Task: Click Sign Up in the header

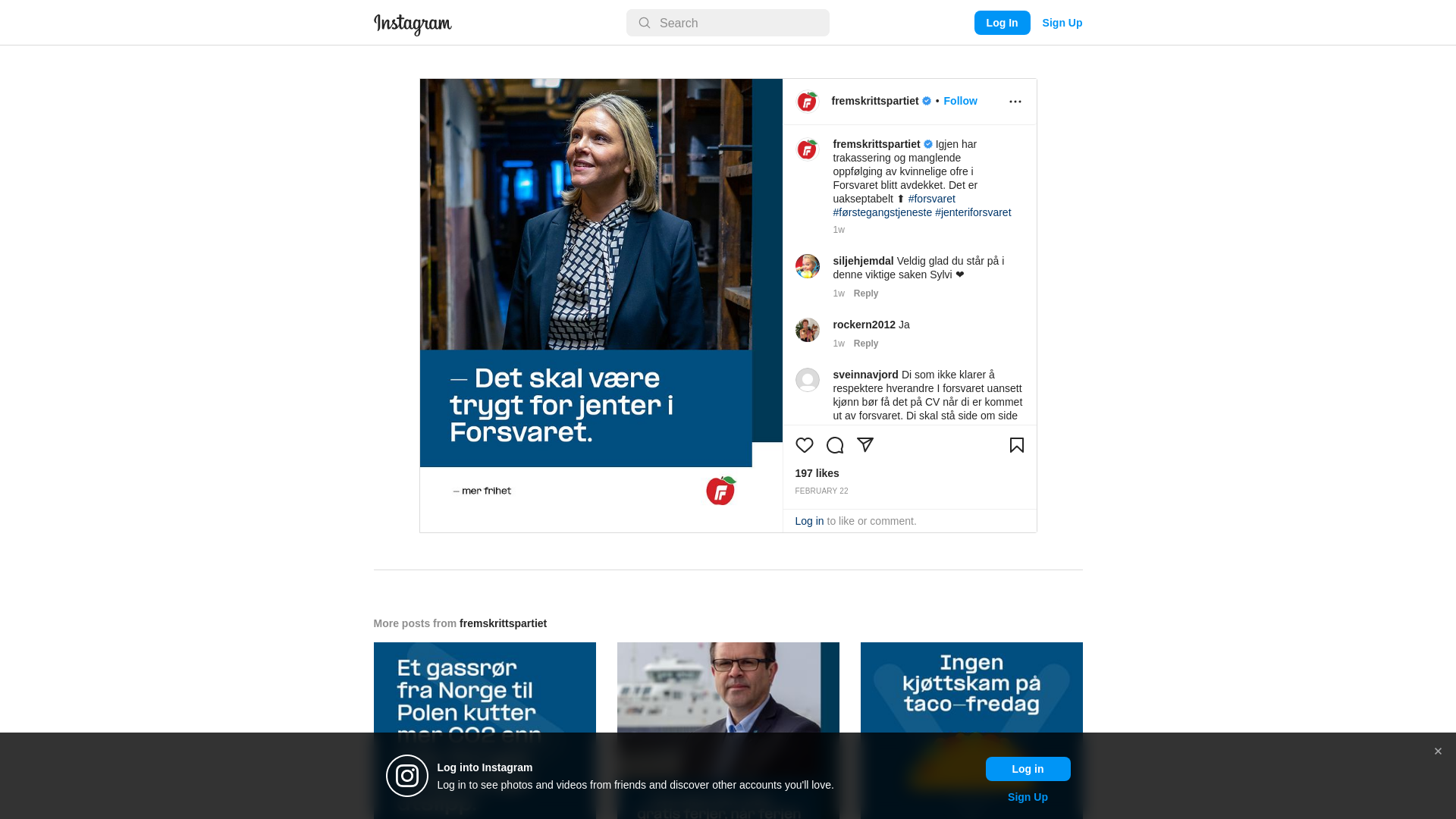Action: (1062, 23)
